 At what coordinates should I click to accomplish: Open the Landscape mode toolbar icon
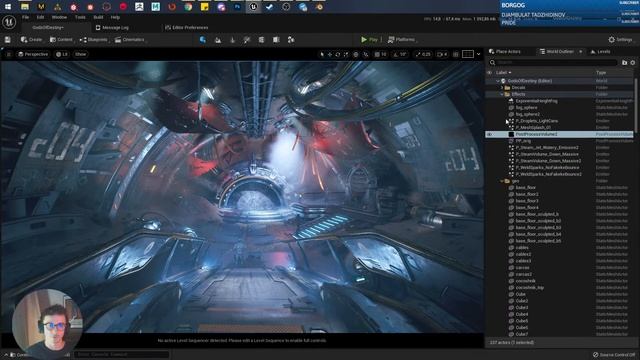(x=218, y=40)
